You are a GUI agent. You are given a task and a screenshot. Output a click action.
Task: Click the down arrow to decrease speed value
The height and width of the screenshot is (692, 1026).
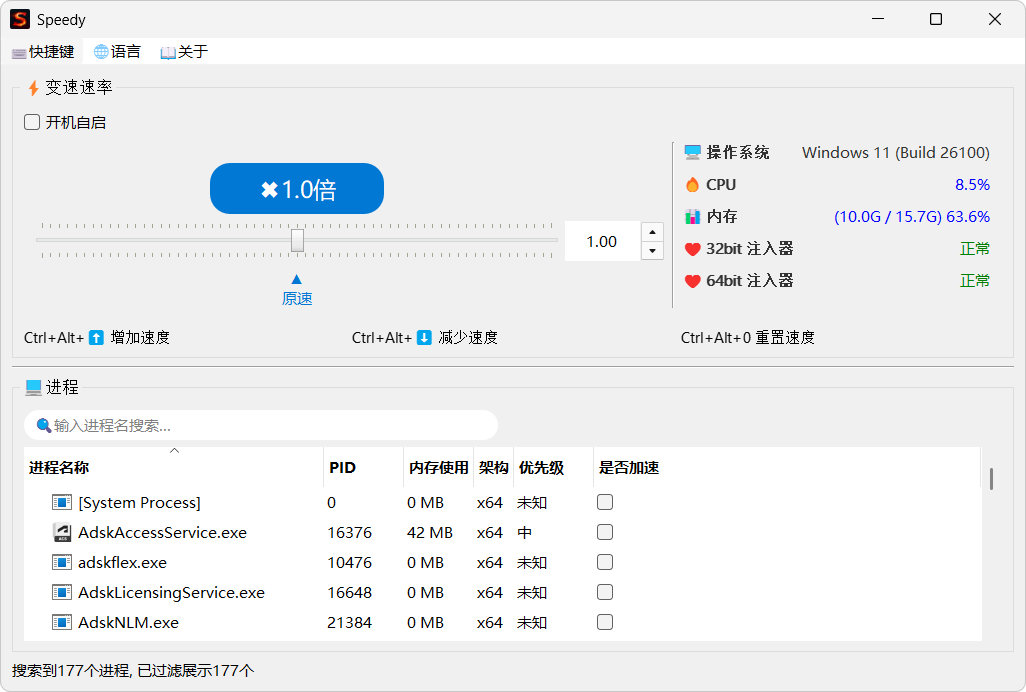pos(652,250)
